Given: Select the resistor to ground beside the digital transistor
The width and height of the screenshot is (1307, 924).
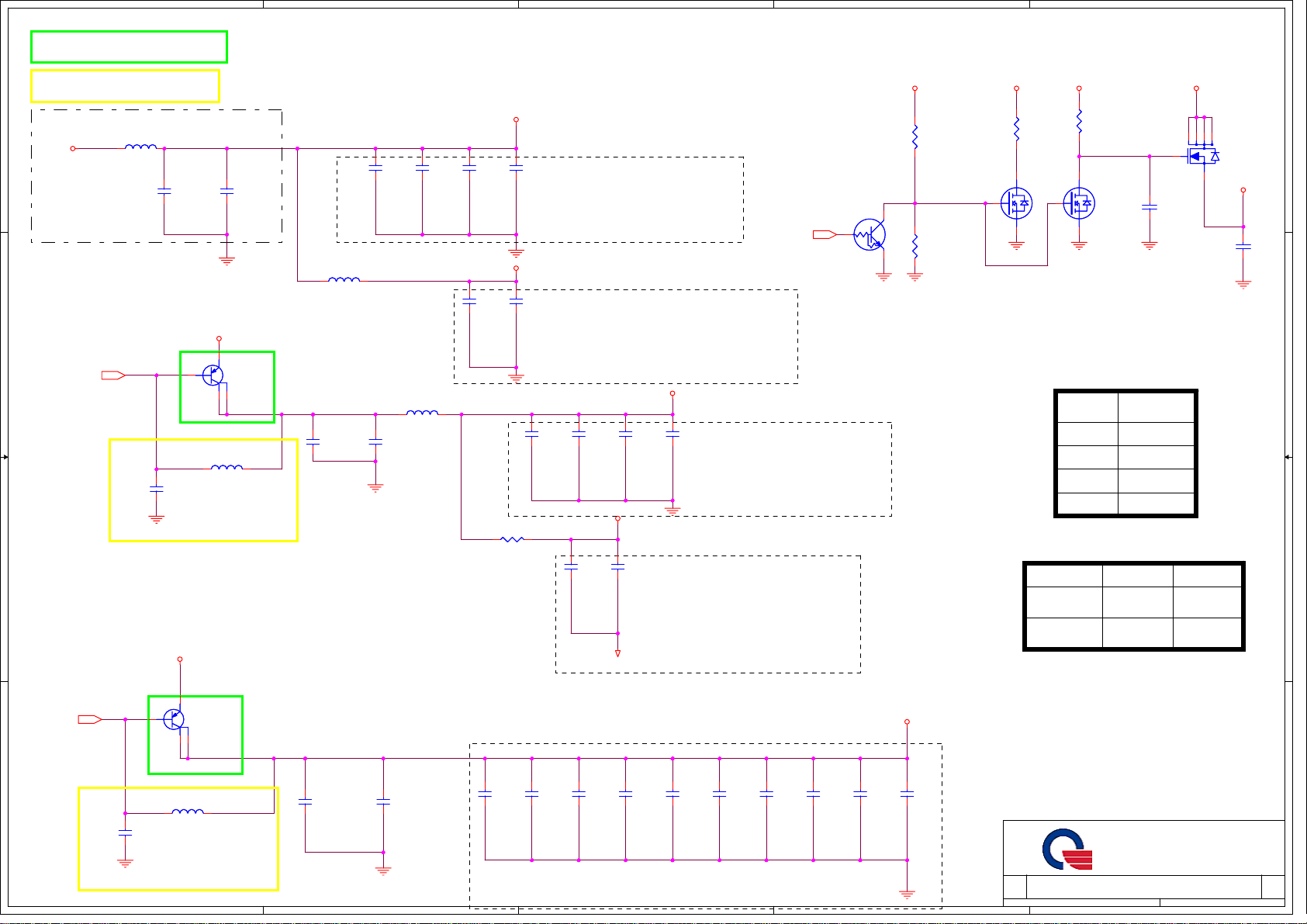Looking at the screenshot, I should 915,247.
